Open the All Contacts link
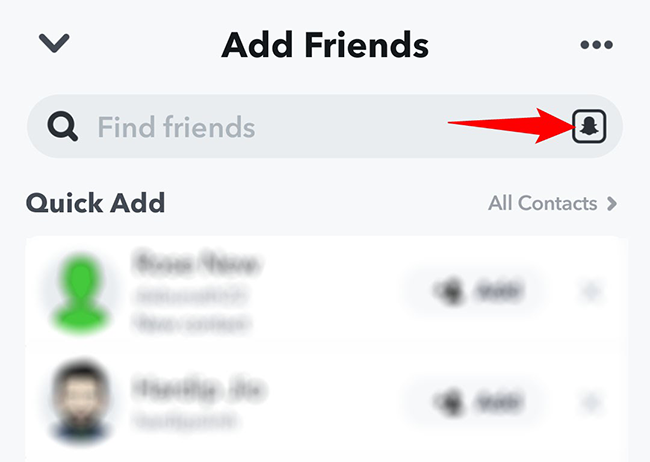The image size is (650, 462). point(543,203)
